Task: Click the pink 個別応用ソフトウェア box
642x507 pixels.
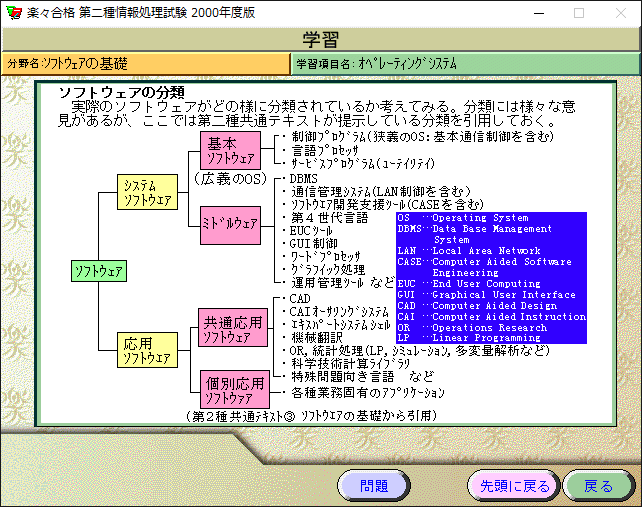Action: tap(235, 390)
